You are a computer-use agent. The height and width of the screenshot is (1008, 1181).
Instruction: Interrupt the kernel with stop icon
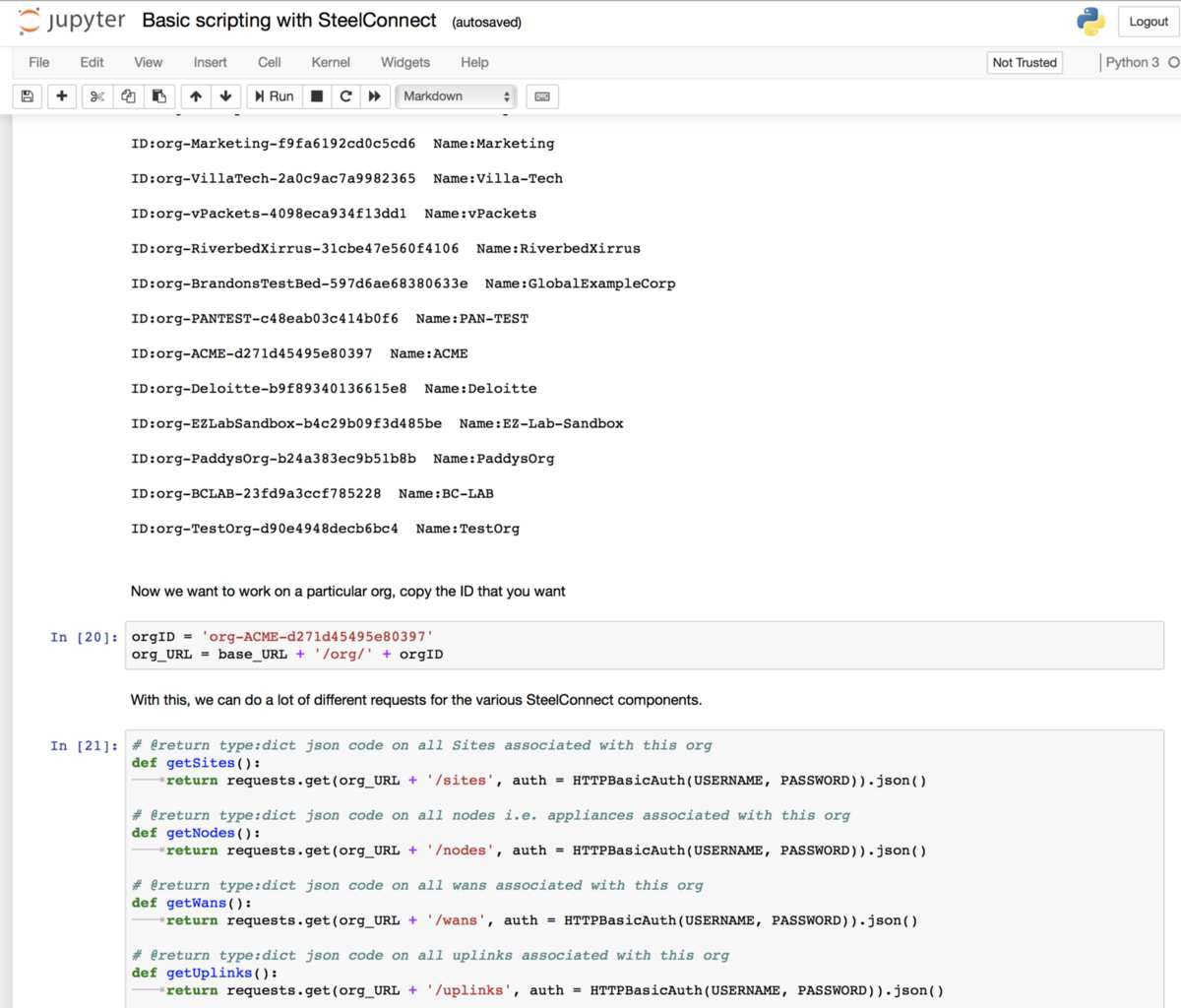tap(317, 96)
